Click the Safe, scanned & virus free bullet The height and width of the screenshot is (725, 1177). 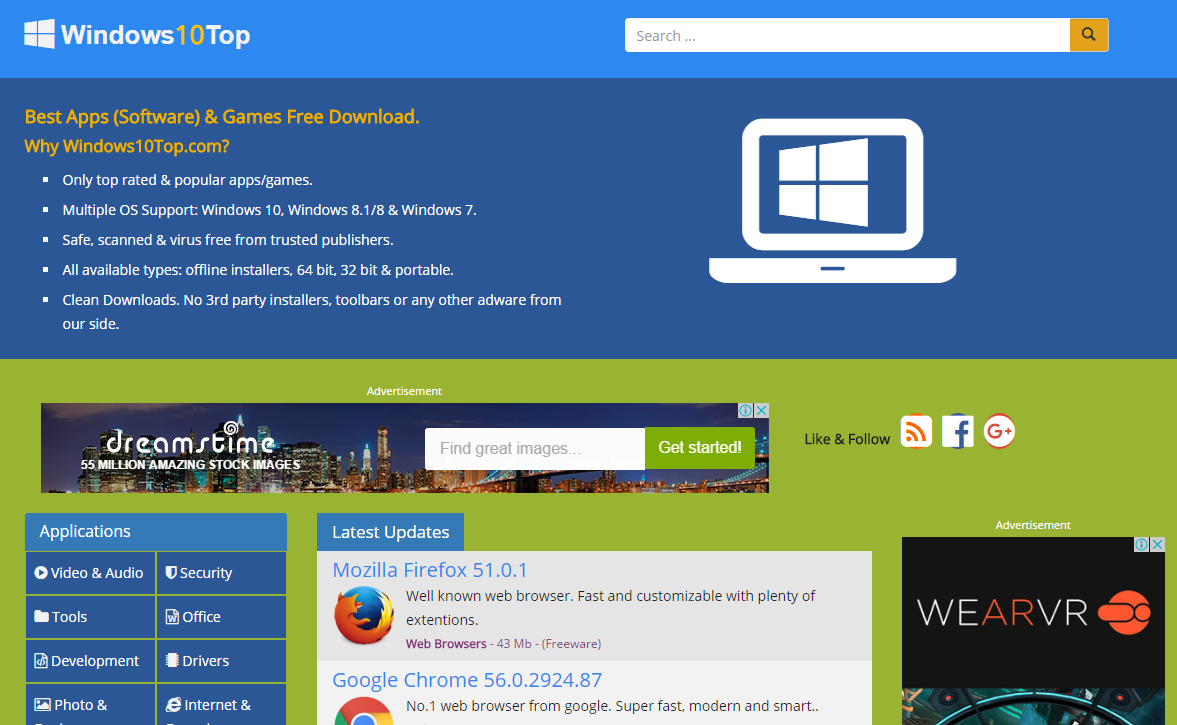227,240
